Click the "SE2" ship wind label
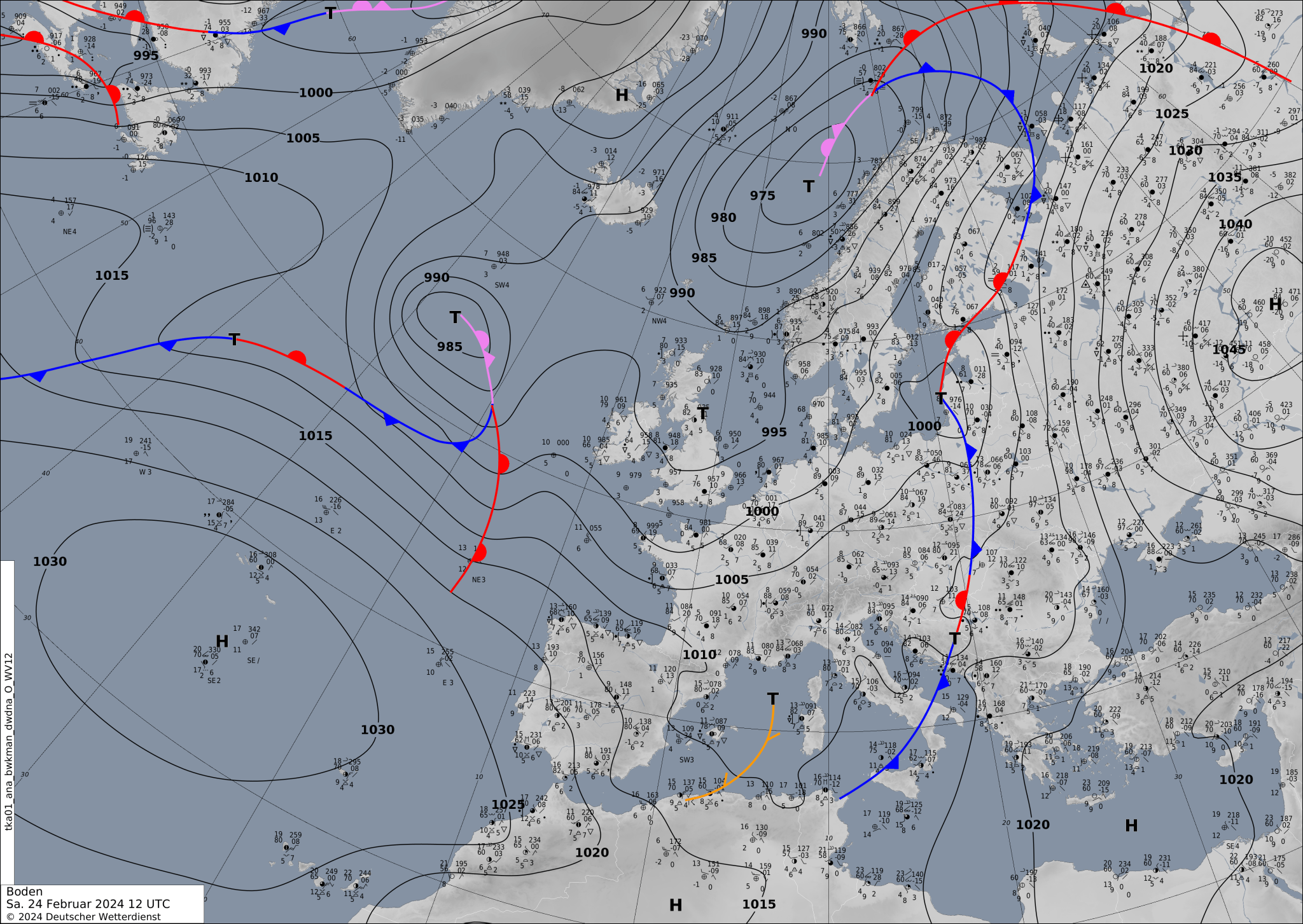The width and height of the screenshot is (1303, 924). tap(214, 681)
